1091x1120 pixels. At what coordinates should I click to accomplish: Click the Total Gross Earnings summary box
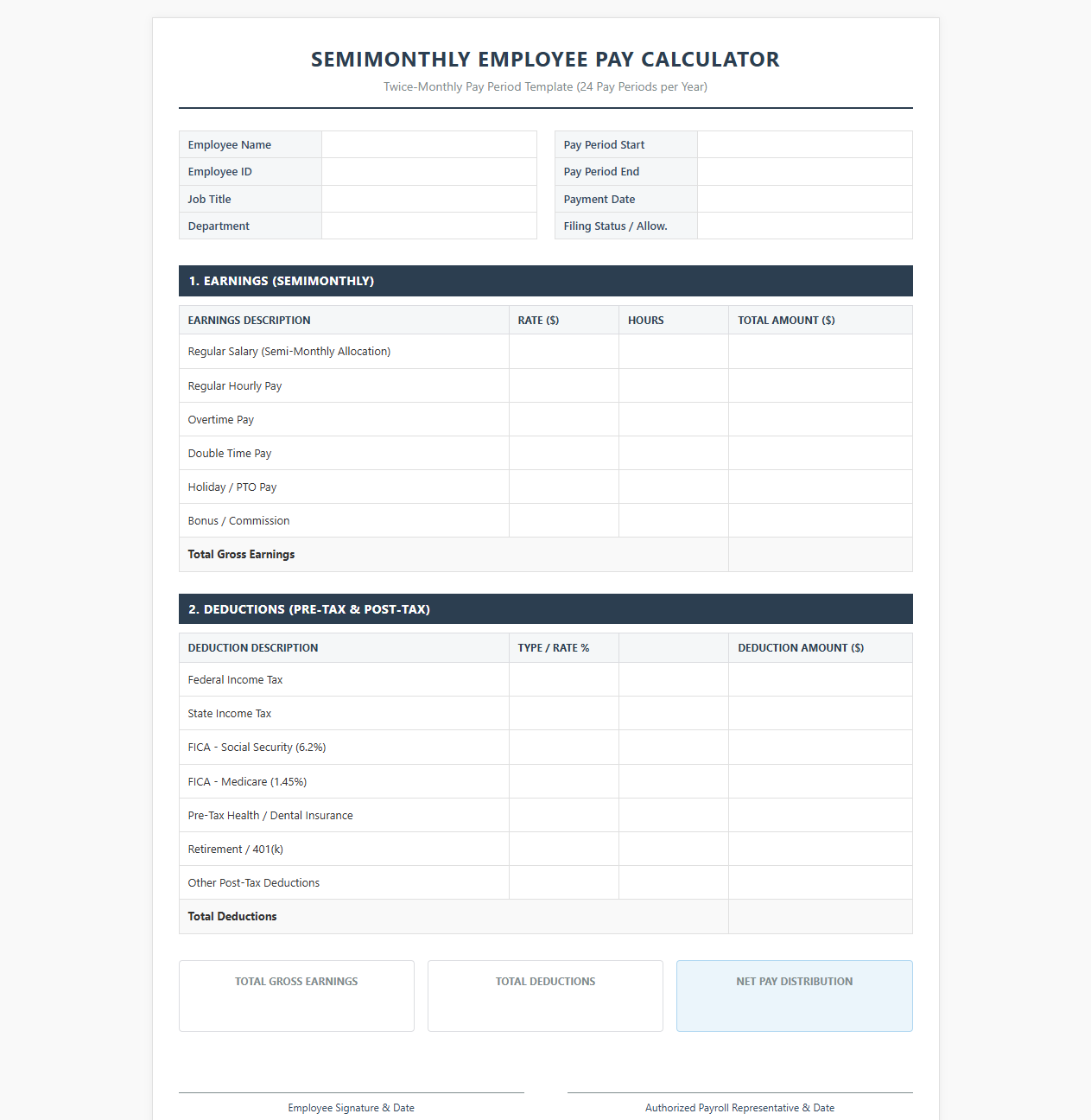click(x=296, y=996)
